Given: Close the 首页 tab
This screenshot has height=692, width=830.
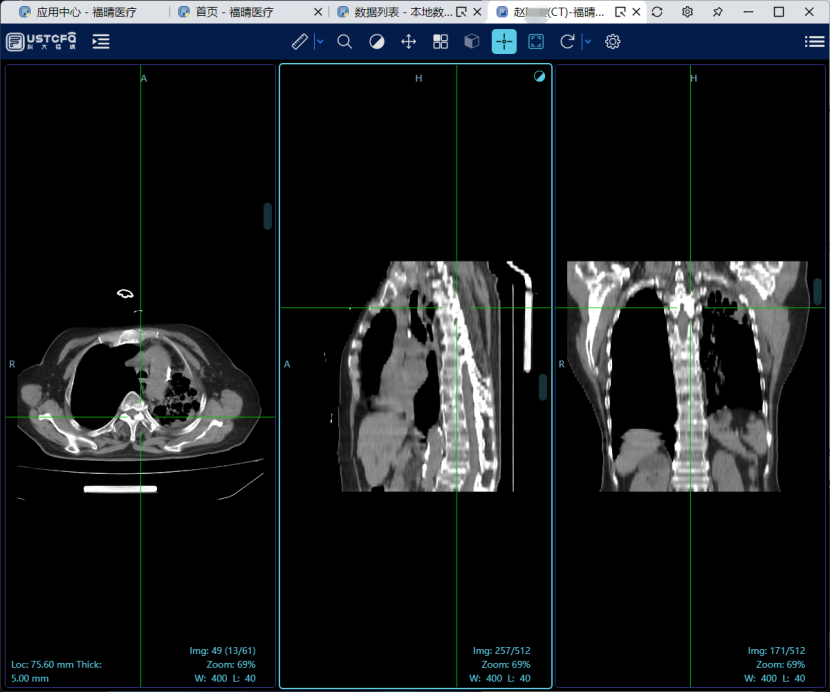Looking at the screenshot, I should coord(318,12).
